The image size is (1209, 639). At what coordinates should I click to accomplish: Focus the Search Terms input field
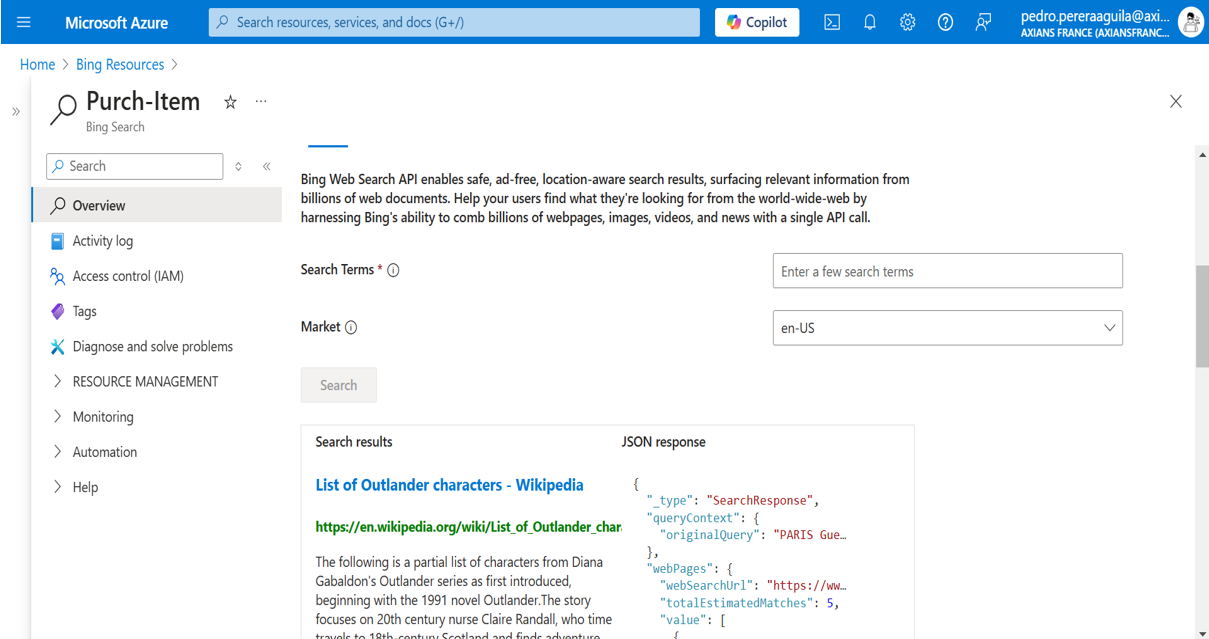(947, 271)
